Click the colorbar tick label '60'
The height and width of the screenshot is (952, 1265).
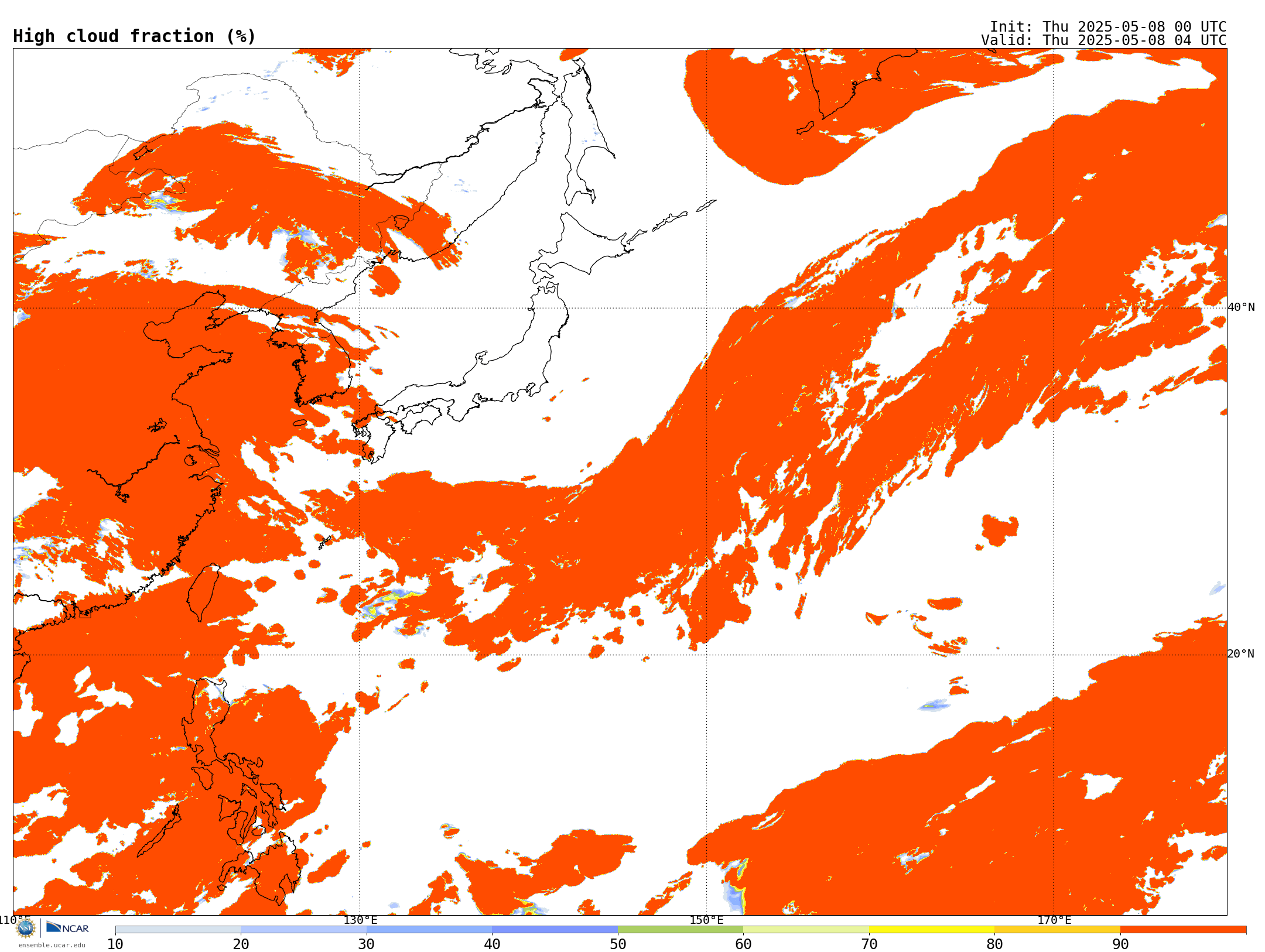pyautogui.click(x=743, y=944)
